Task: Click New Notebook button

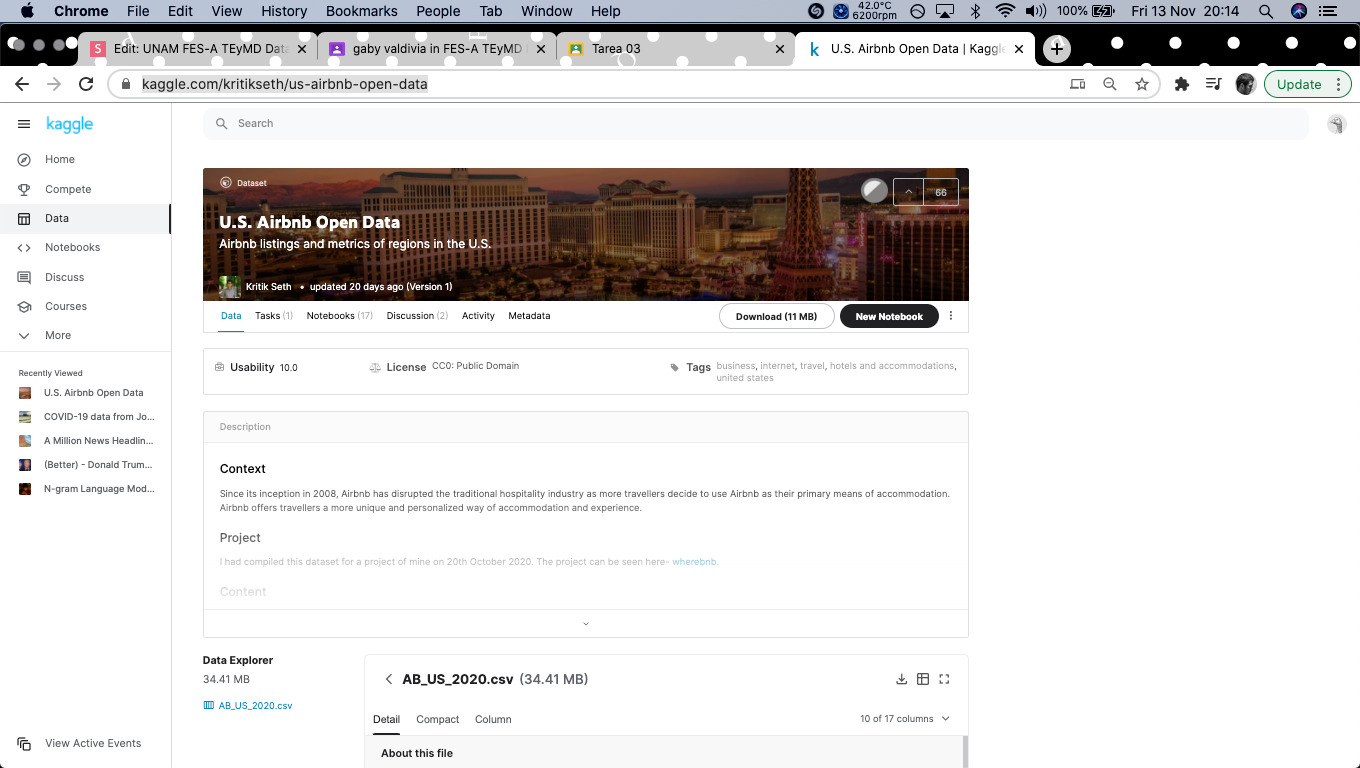Action: click(x=889, y=316)
